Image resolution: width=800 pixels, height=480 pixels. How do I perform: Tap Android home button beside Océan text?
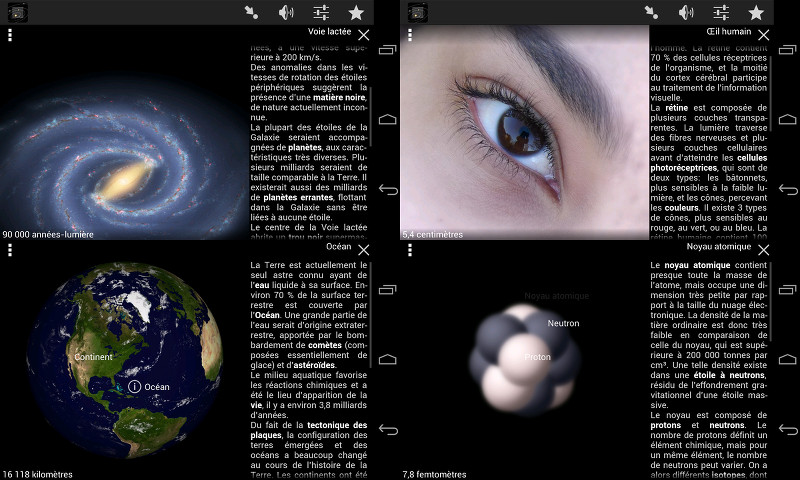pos(388,360)
